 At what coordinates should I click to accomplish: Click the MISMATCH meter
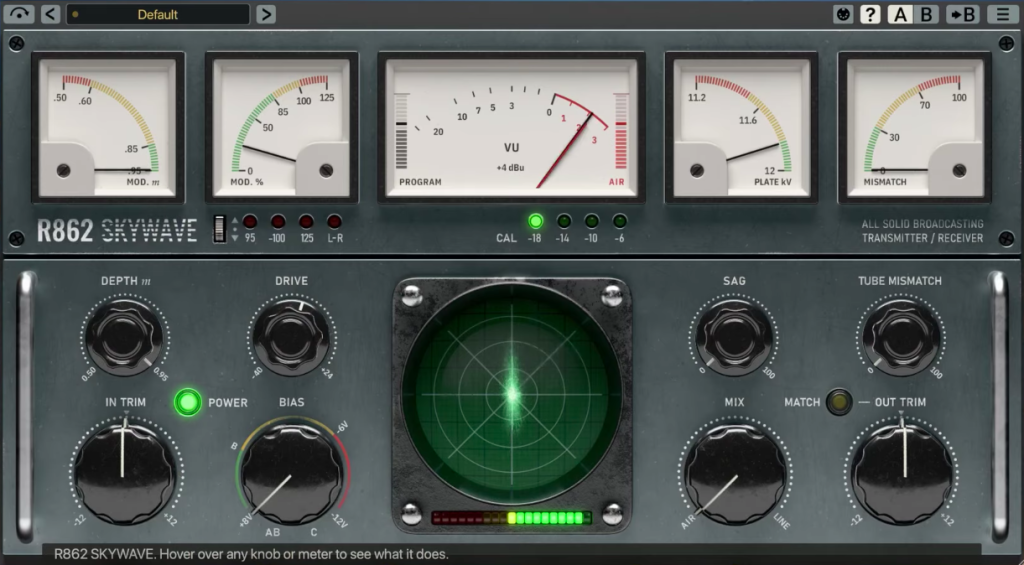point(915,127)
